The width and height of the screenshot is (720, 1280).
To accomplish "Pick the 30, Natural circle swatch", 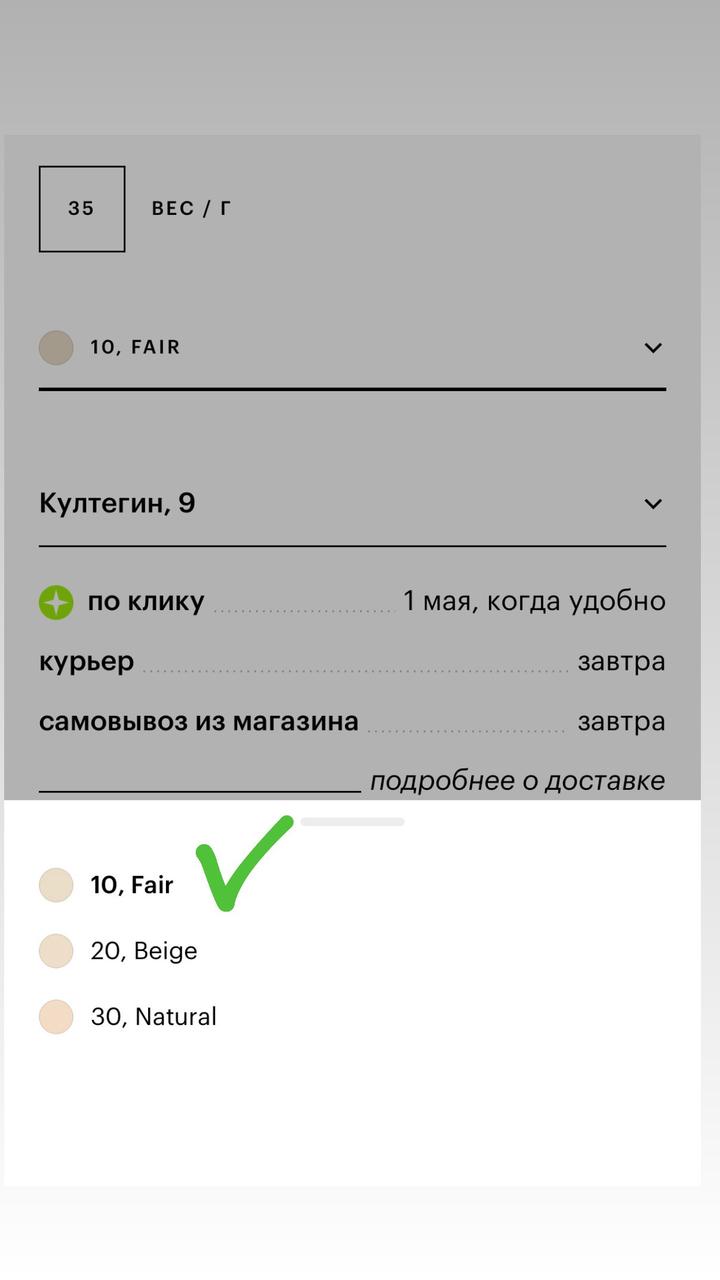I will [56, 1017].
